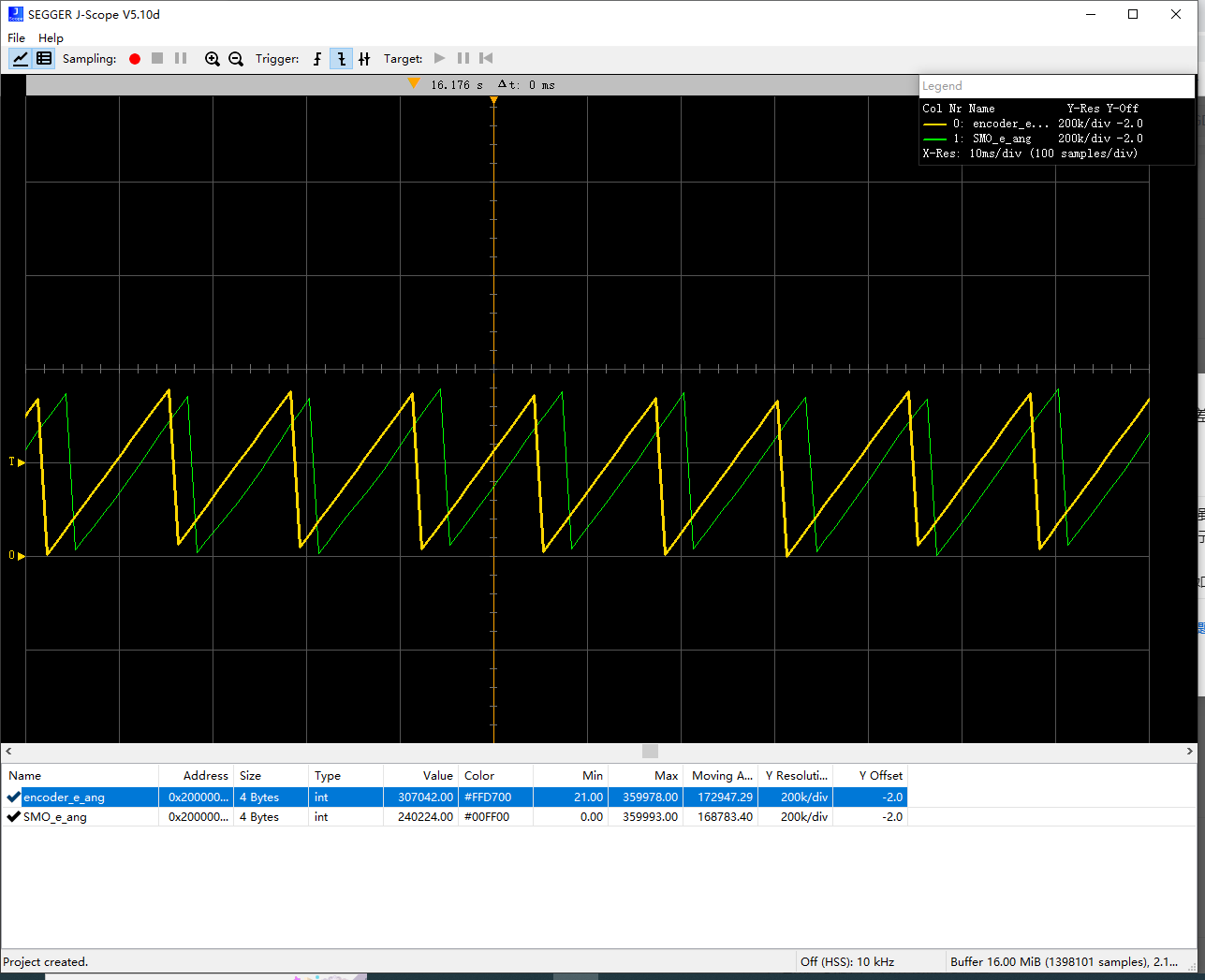The width and height of the screenshot is (1205, 980).
Task: Toggle visibility check of SMO_e_ang
Action: (13, 817)
